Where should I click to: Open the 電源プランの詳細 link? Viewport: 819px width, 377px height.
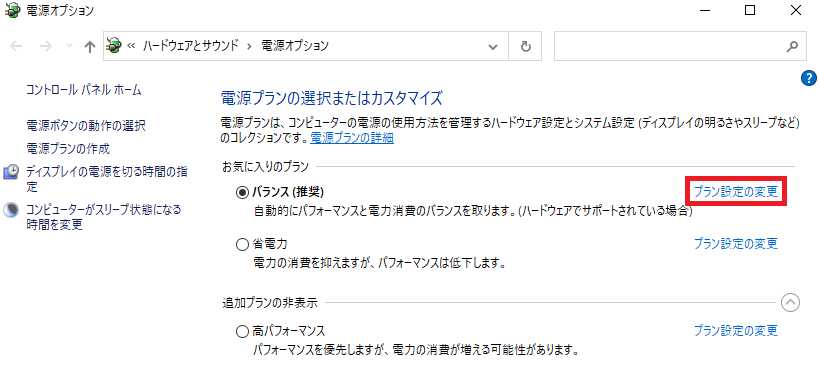coord(352,138)
